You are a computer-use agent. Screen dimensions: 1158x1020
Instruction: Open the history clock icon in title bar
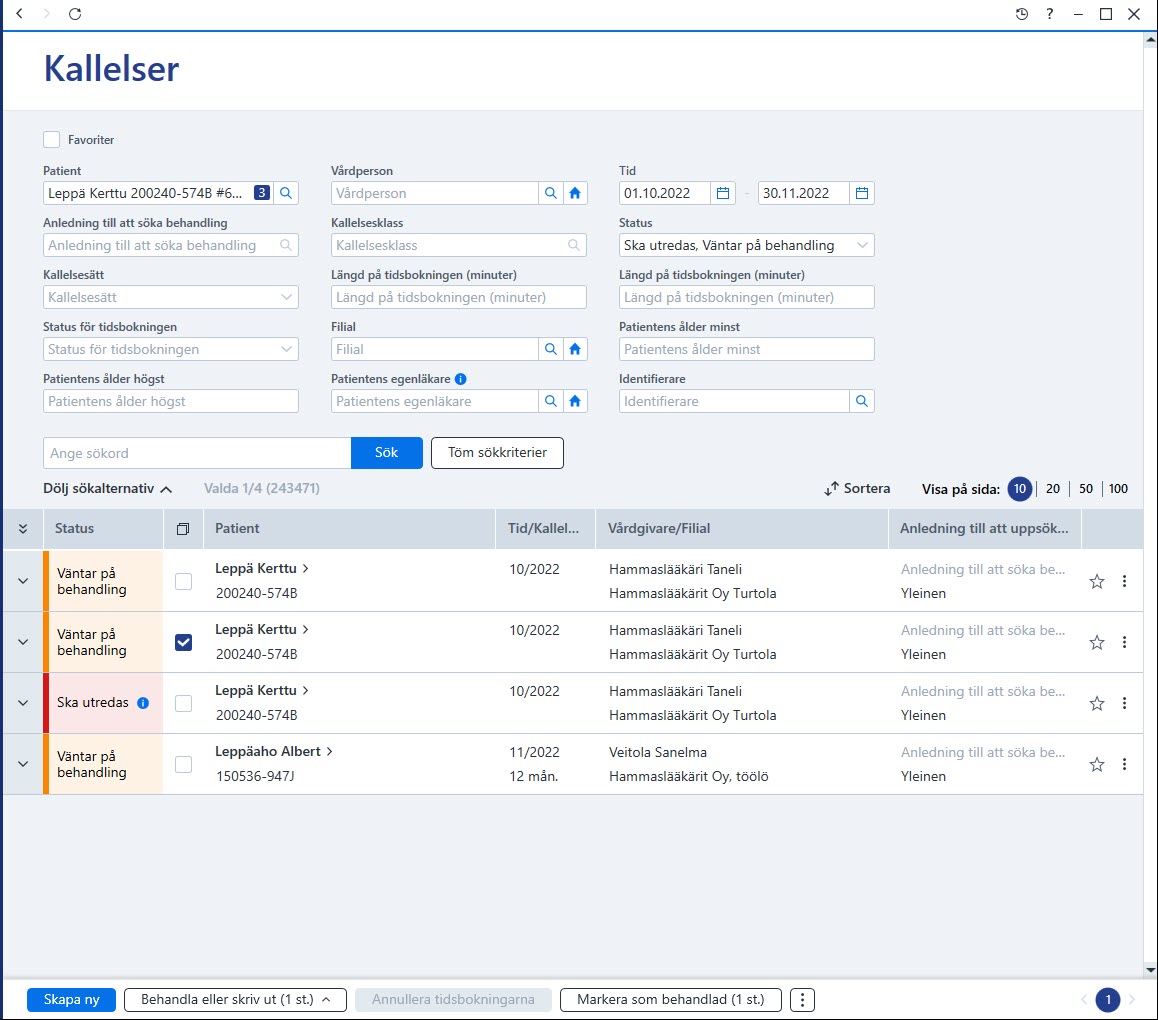tap(1021, 13)
